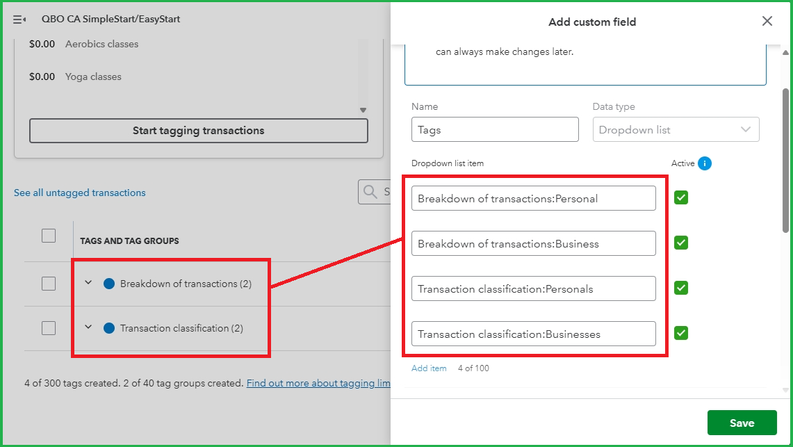The image size is (793, 447).
Task: Uncheck Active for Breakdown of transactions:Business
Action: click(681, 243)
